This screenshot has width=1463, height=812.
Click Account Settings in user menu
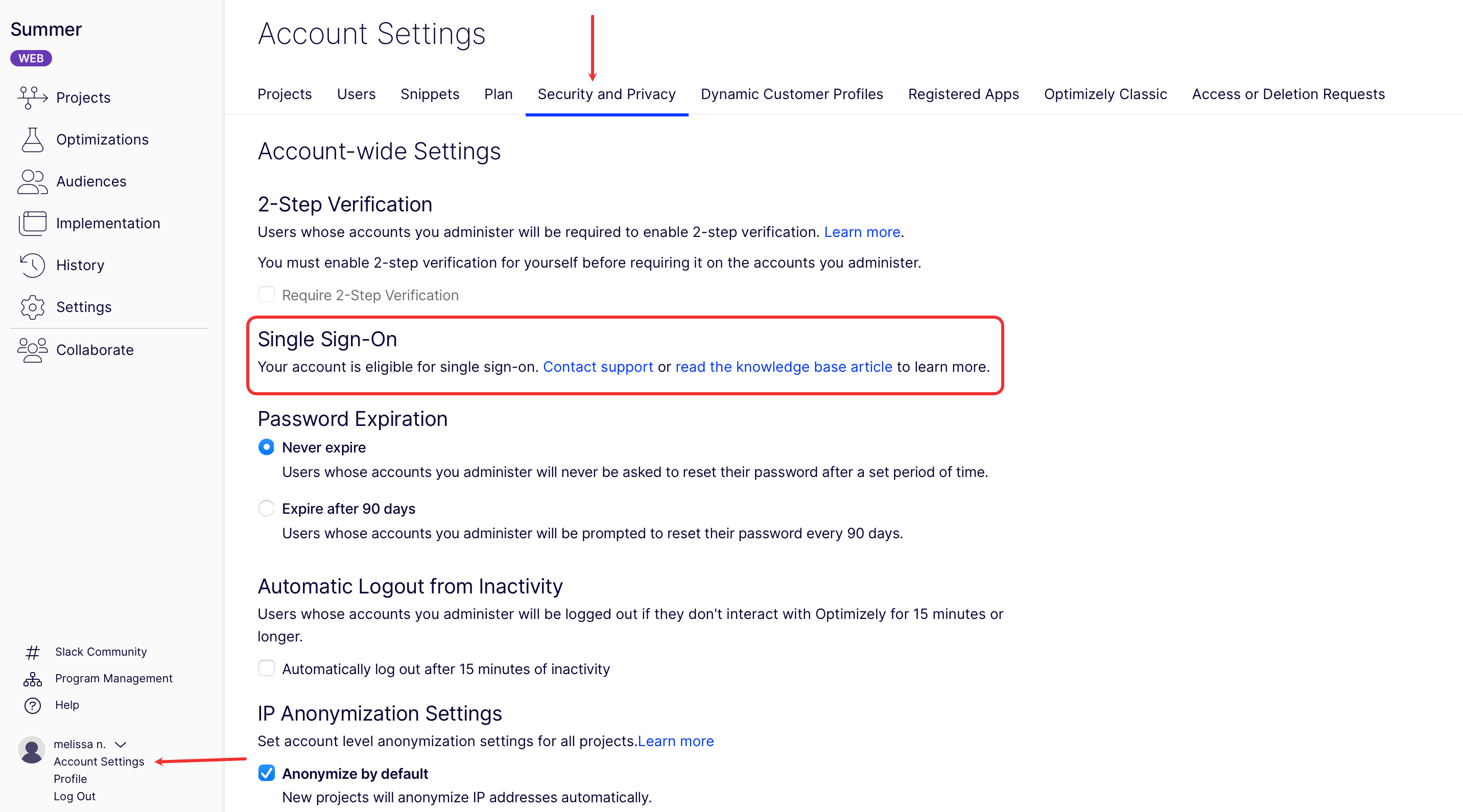coord(99,761)
